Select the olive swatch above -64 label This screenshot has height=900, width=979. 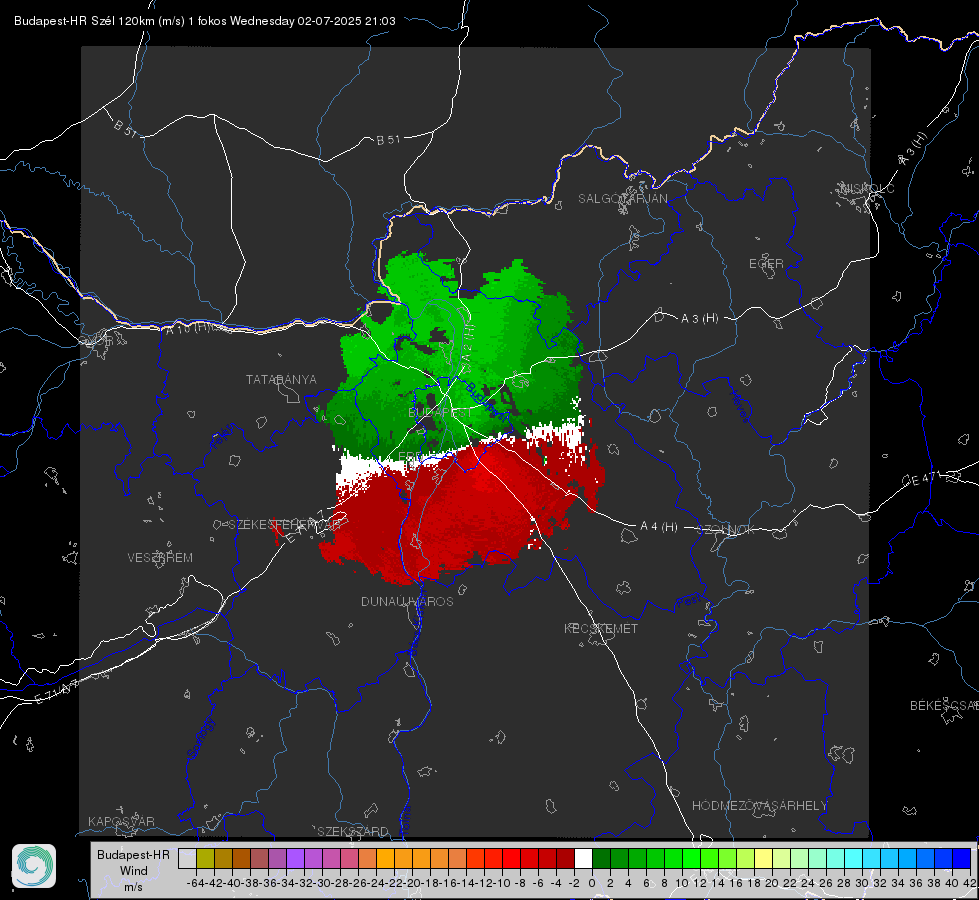205,858
